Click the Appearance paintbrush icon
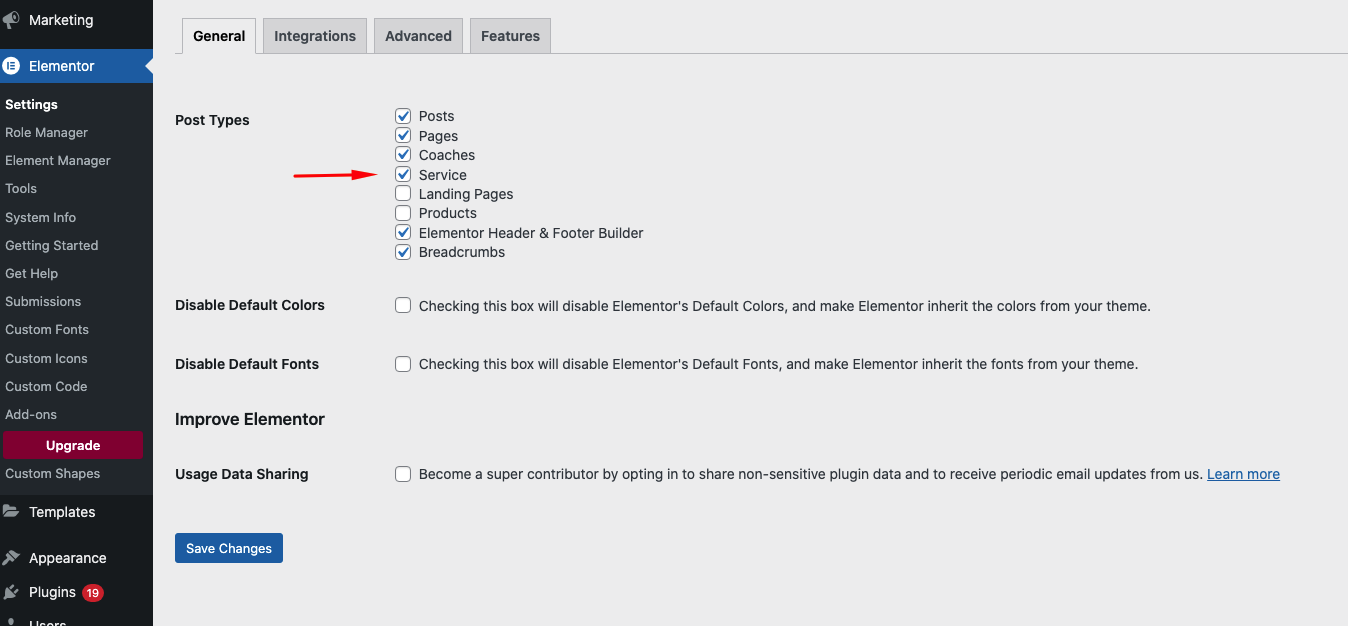 (11, 558)
